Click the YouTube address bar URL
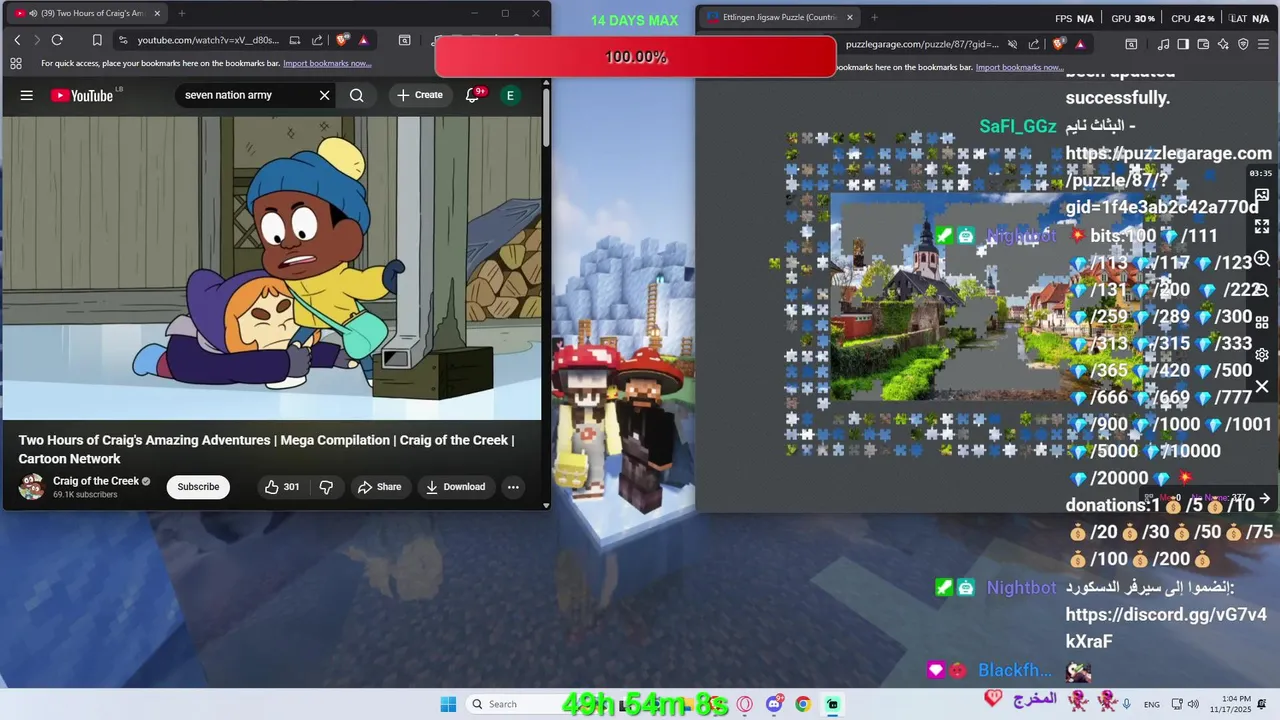1280x720 pixels. click(x=207, y=40)
